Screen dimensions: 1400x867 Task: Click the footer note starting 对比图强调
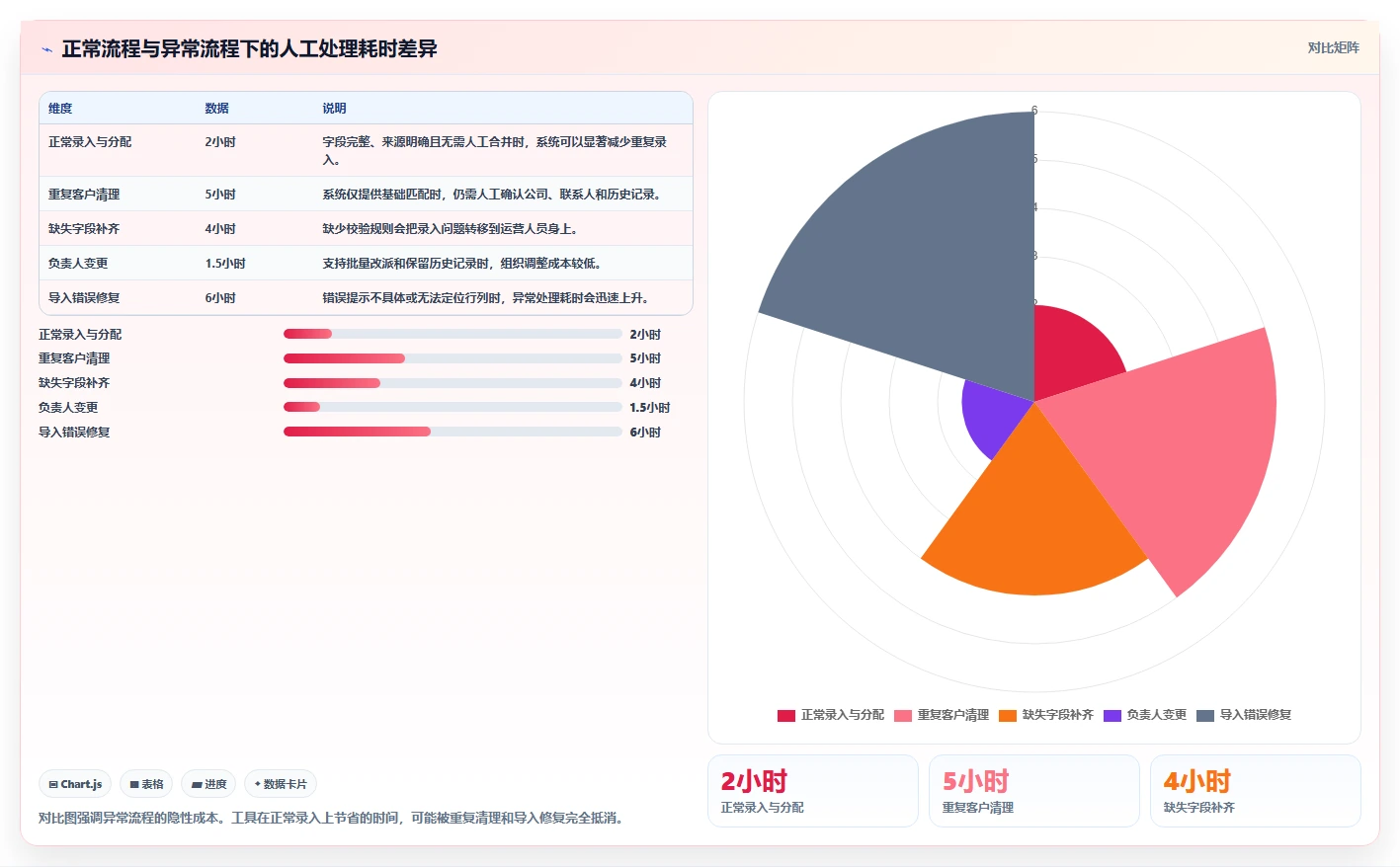click(332, 818)
